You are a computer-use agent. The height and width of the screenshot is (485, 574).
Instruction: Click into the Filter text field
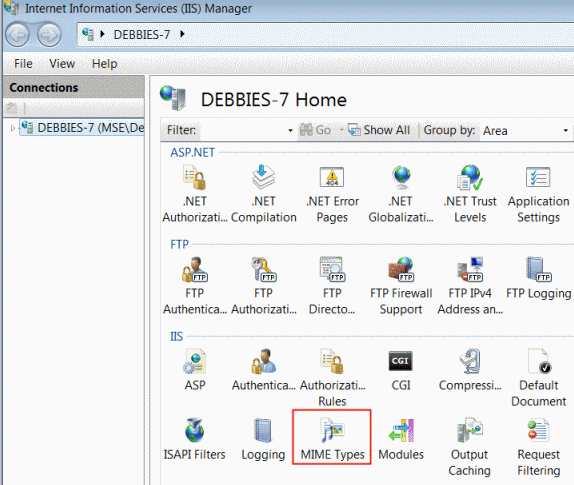coord(242,130)
